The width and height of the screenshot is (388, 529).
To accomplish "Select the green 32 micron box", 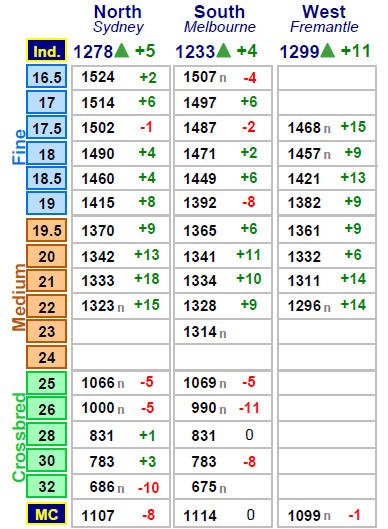I will tap(47, 486).
